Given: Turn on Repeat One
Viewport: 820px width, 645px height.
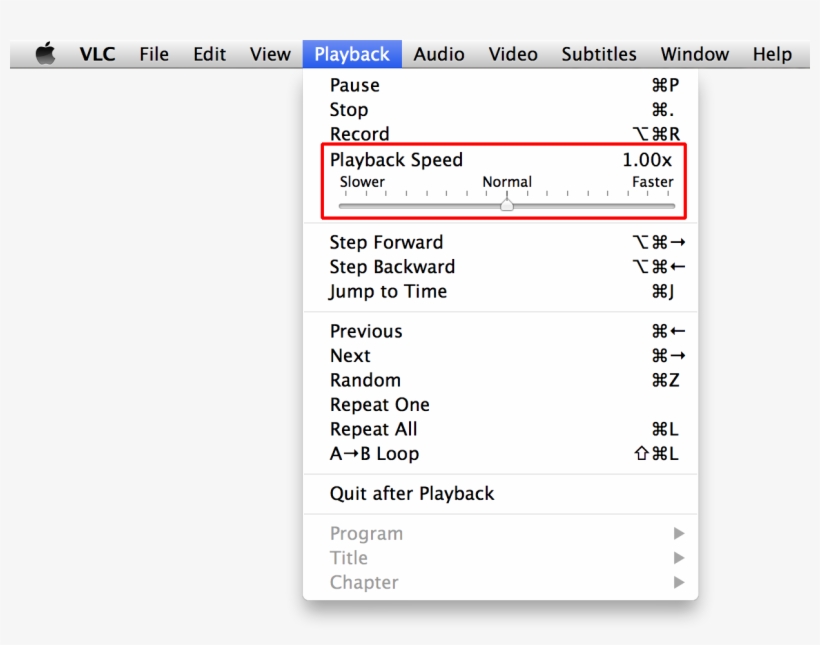Looking at the screenshot, I should point(380,404).
